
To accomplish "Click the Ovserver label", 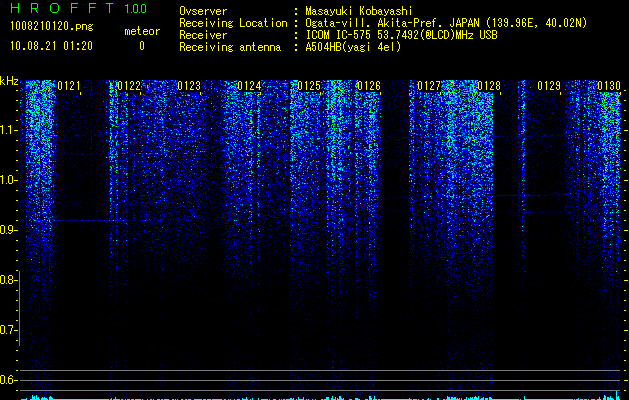I will (203, 11).
